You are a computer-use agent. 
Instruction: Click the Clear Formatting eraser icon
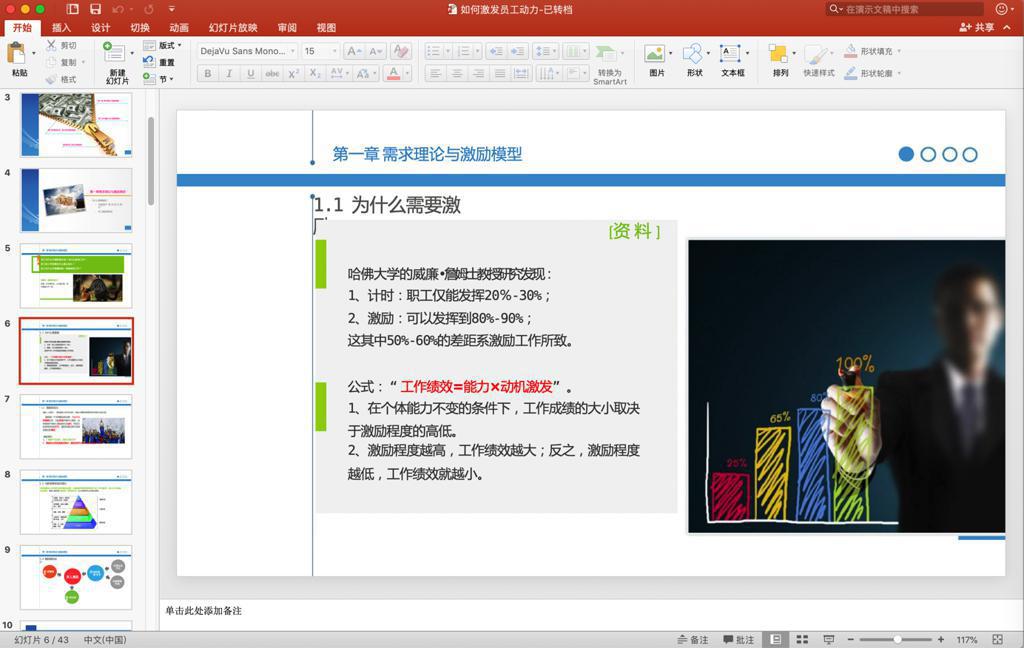point(402,51)
